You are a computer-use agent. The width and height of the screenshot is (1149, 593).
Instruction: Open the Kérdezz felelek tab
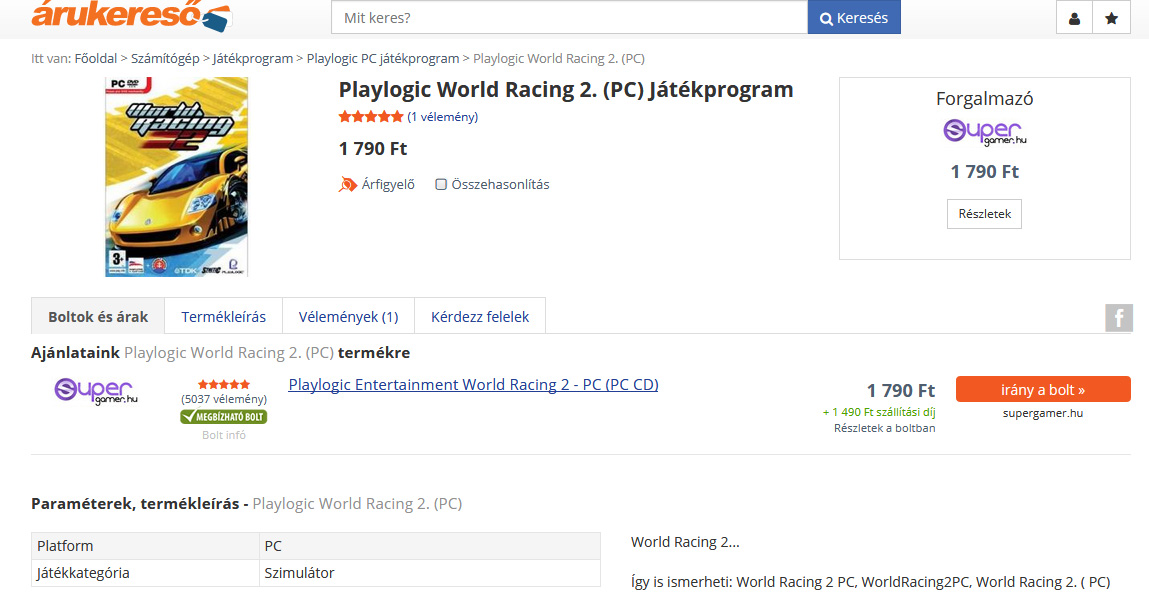pos(480,317)
